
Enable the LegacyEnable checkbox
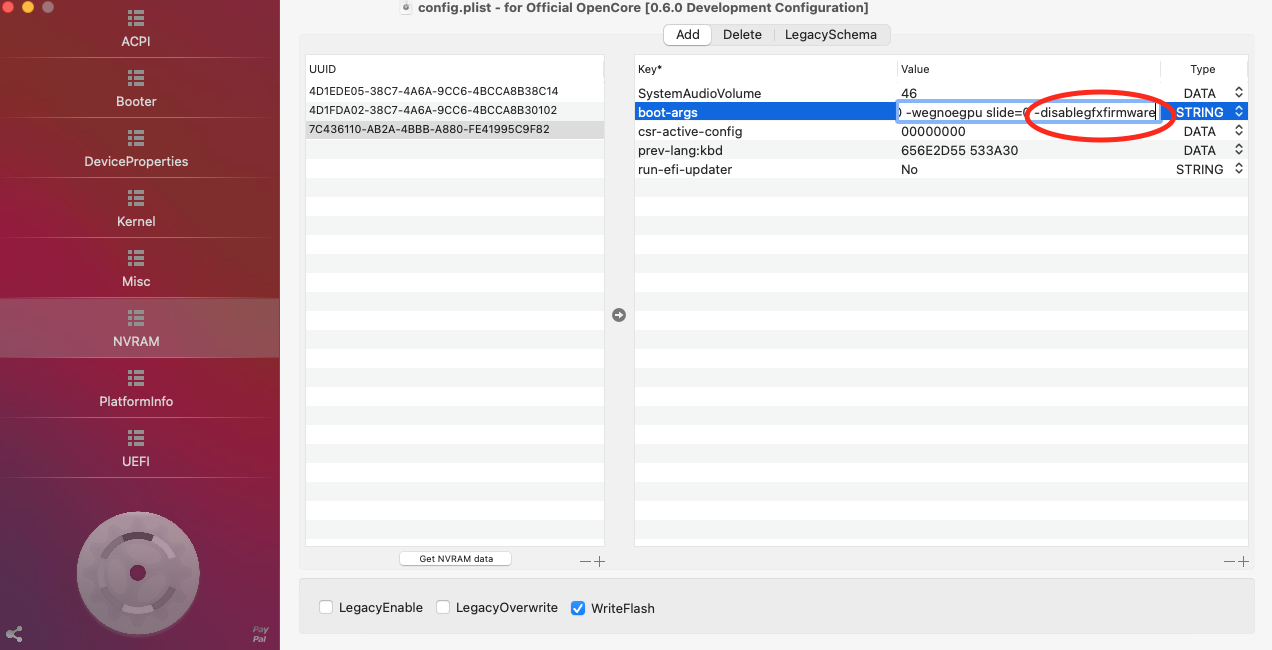(x=326, y=608)
